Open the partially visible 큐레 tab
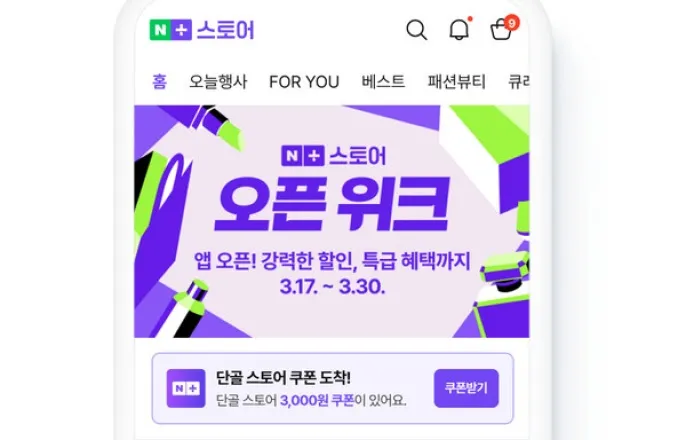Viewport: 686px width, 440px height. click(518, 82)
